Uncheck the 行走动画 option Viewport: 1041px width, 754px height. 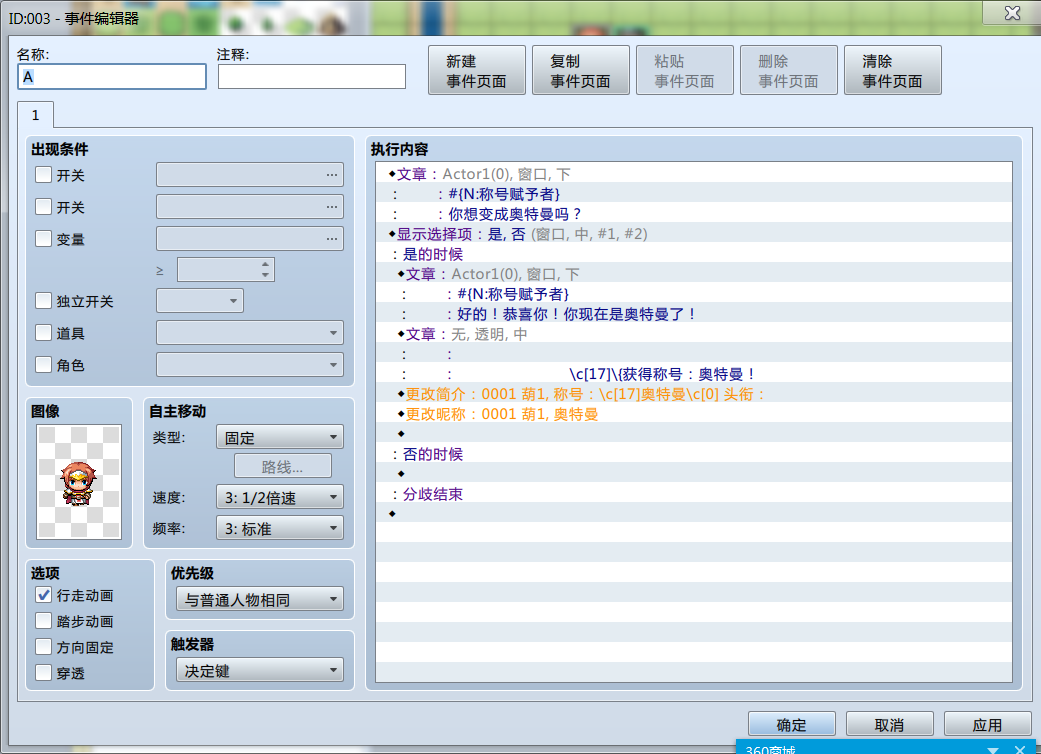[x=43, y=595]
